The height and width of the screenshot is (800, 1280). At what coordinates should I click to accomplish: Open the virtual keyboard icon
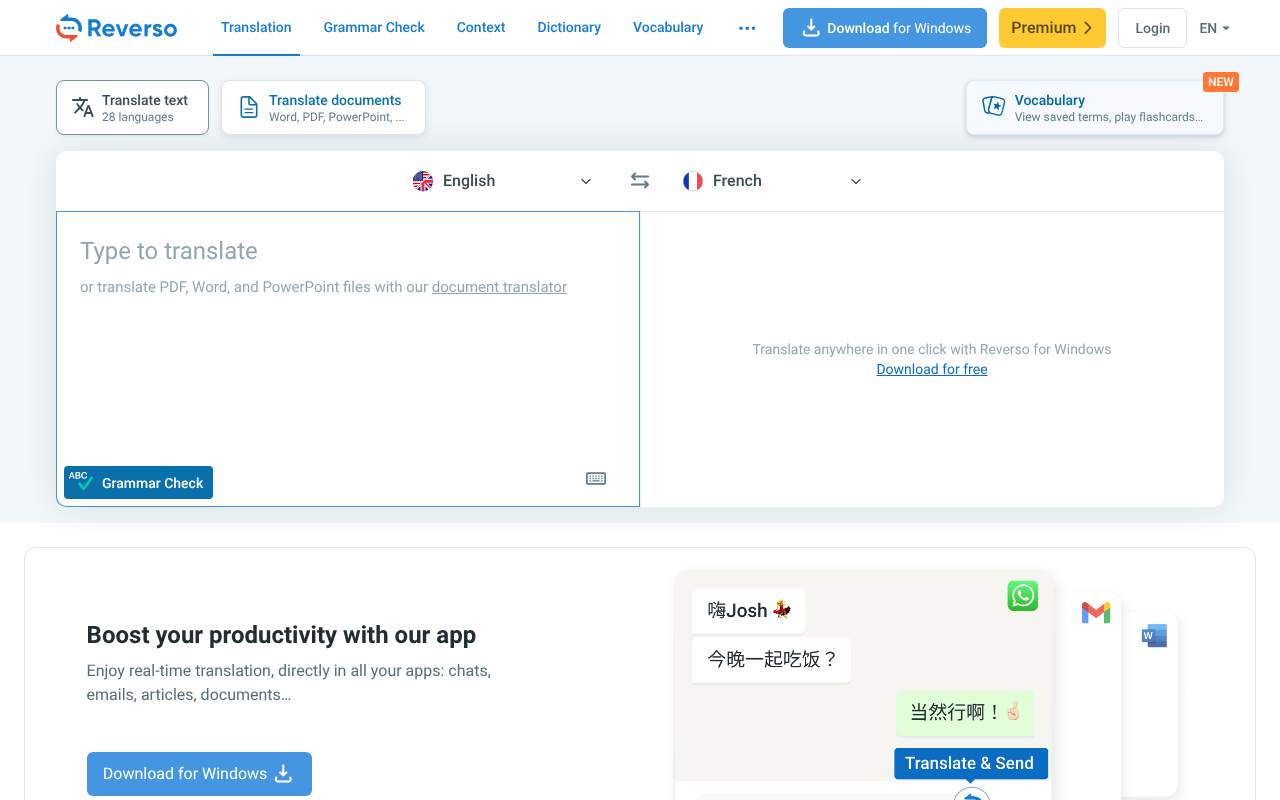[596, 479]
